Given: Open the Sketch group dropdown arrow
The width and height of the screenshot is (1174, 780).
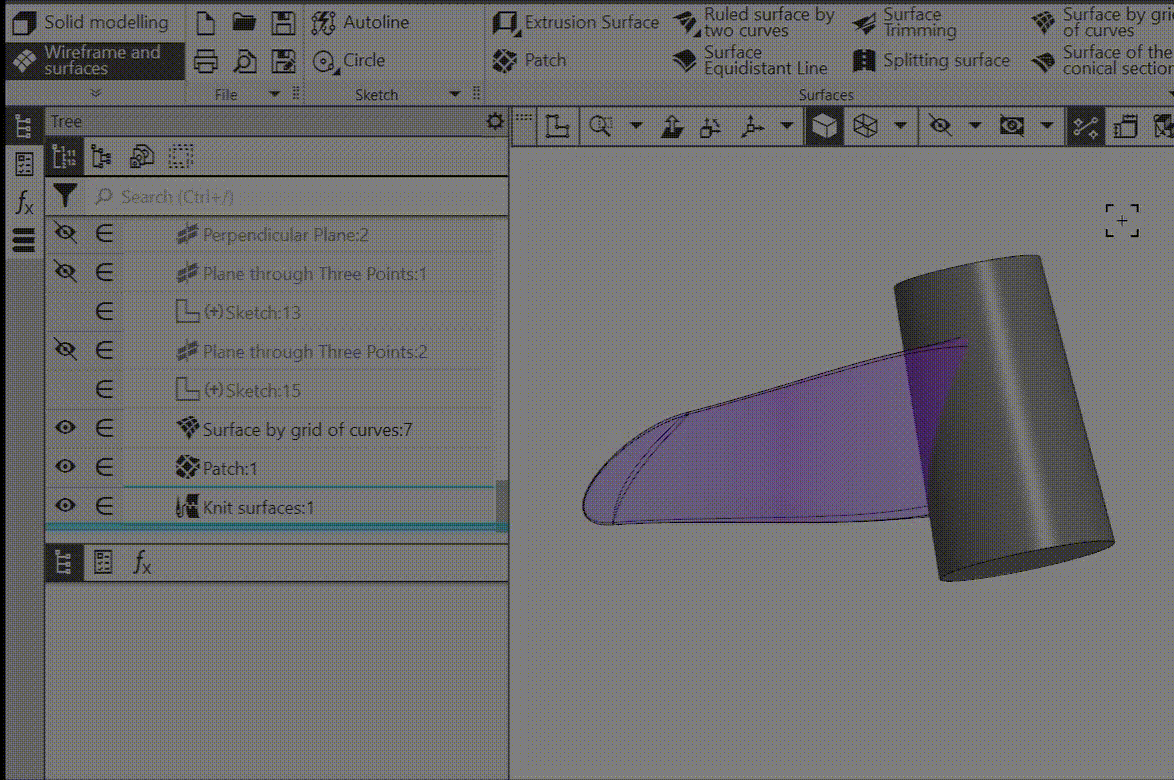Looking at the screenshot, I should point(455,94).
